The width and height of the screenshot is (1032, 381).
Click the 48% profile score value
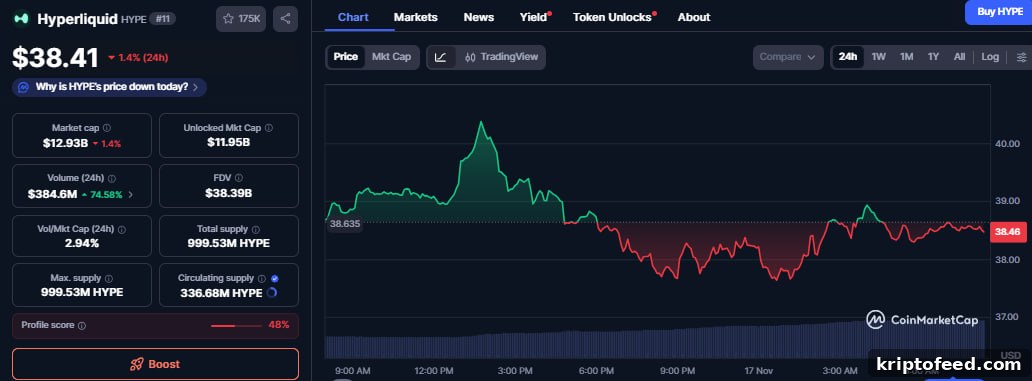(278, 325)
